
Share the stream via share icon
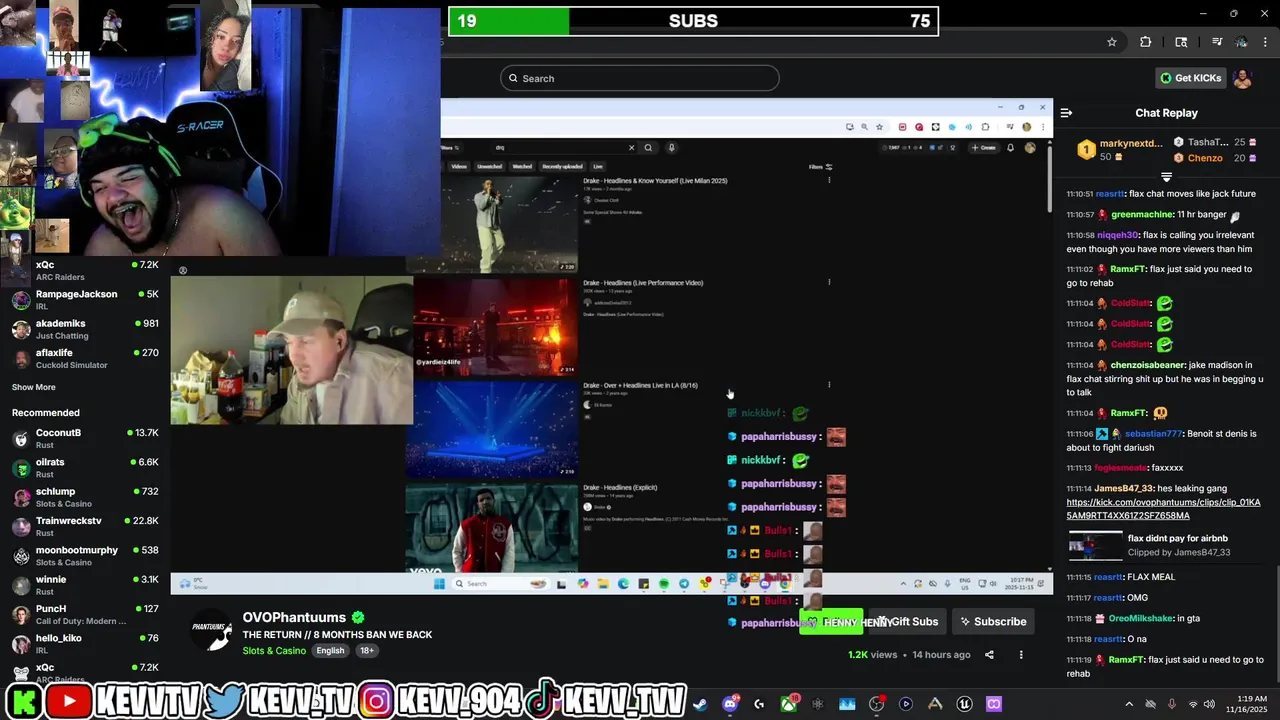989,655
